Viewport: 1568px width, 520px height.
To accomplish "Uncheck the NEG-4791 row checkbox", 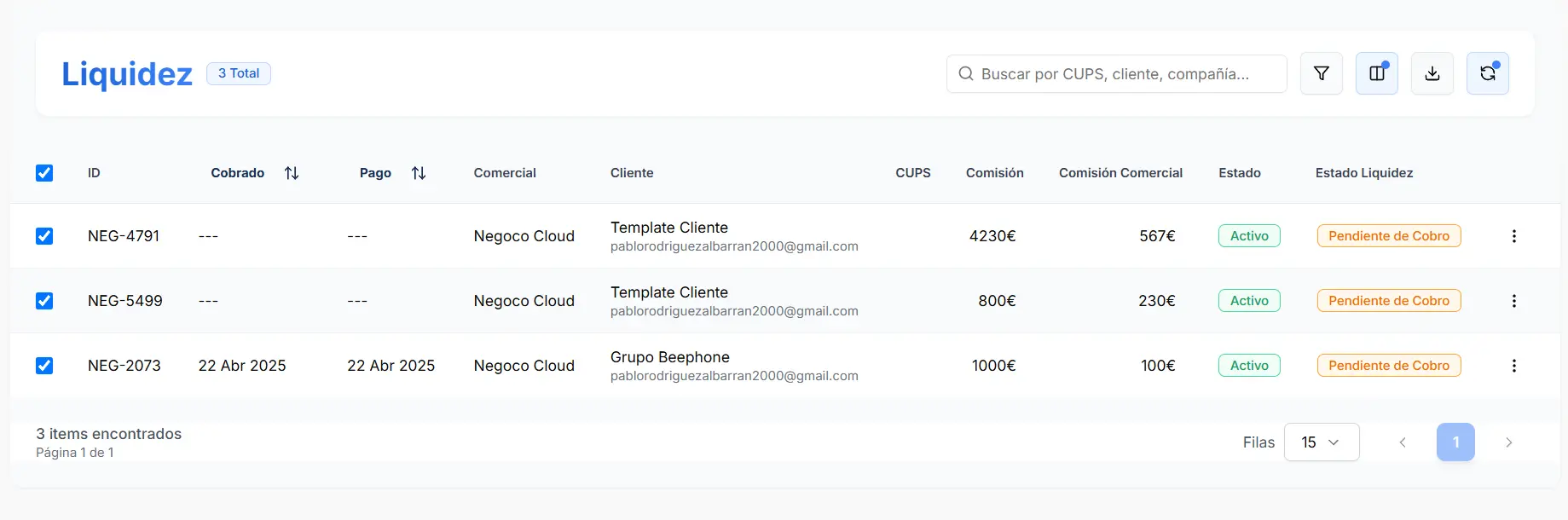I will pyautogui.click(x=44, y=236).
